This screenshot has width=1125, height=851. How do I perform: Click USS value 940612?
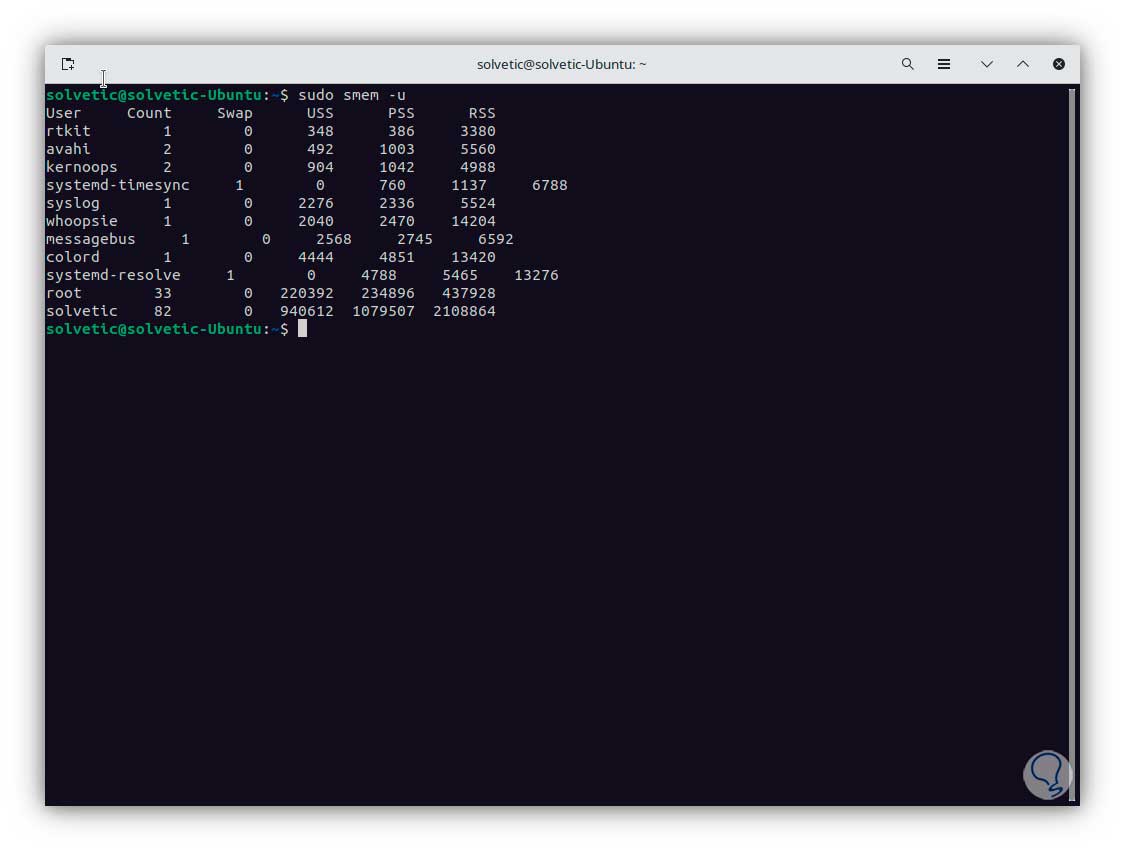(x=306, y=311)
